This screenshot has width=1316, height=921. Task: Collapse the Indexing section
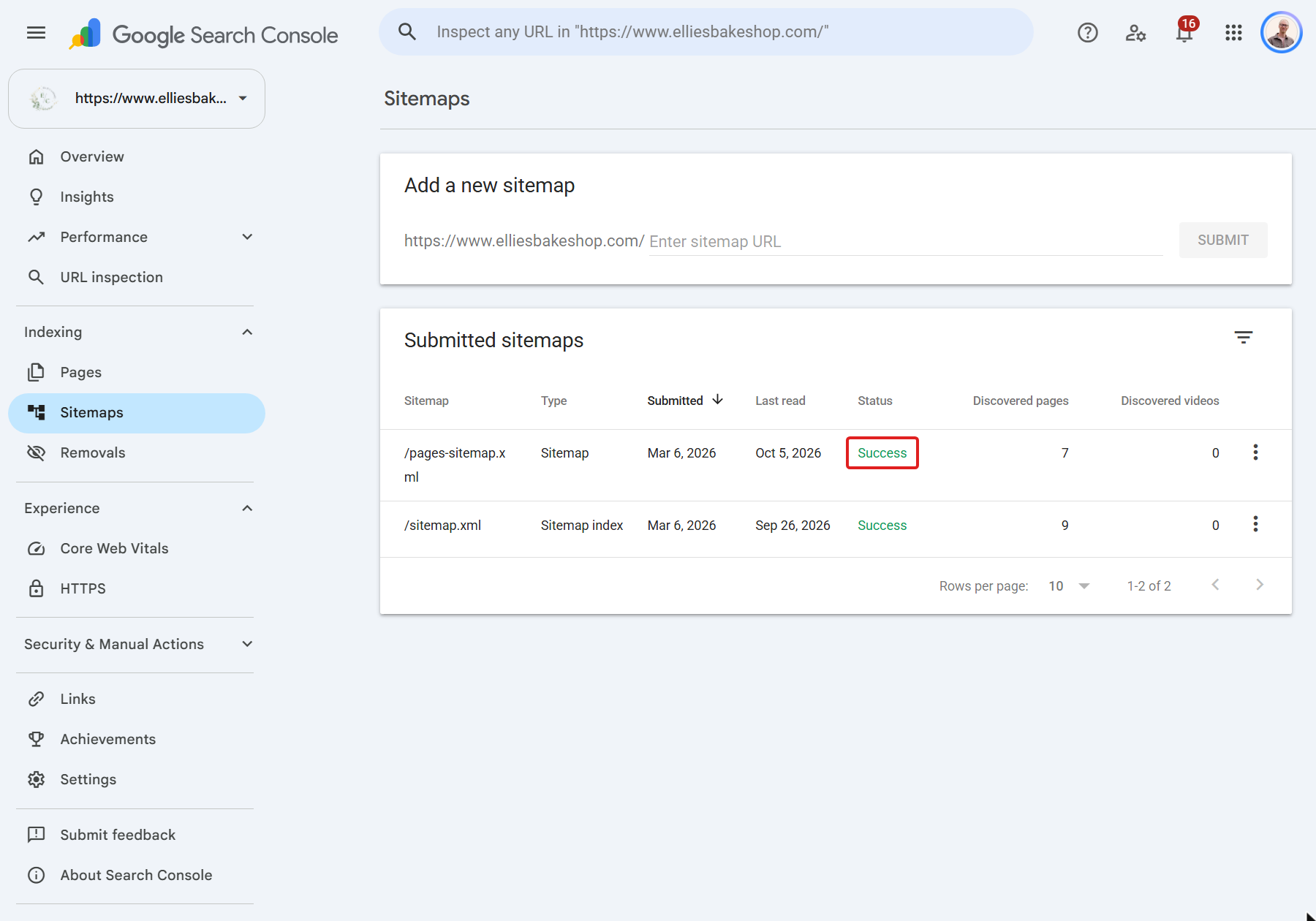[247, 332]
